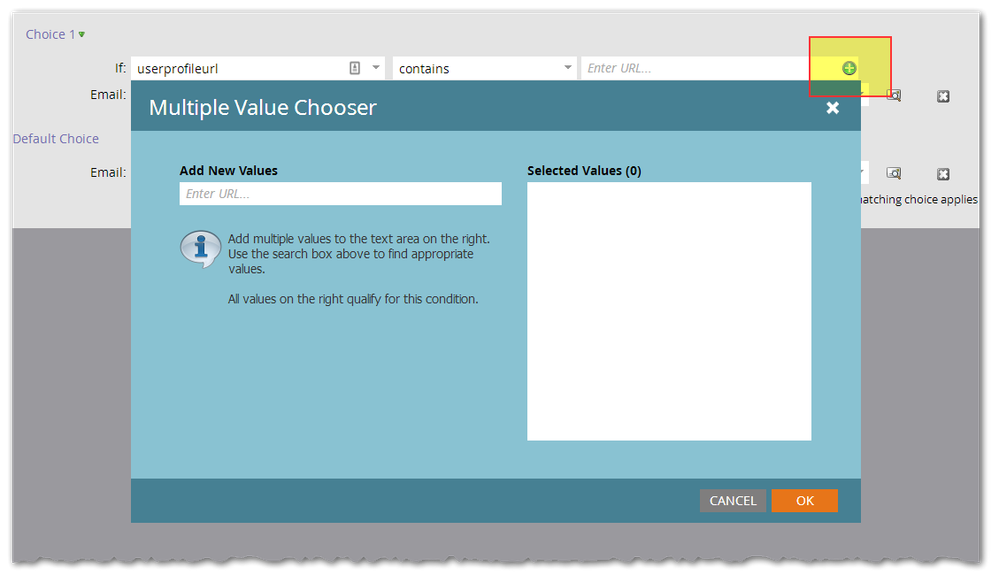999x582 pixels.
Task: Click the token icon in userprofileurl field
Action: coord(355,68)
